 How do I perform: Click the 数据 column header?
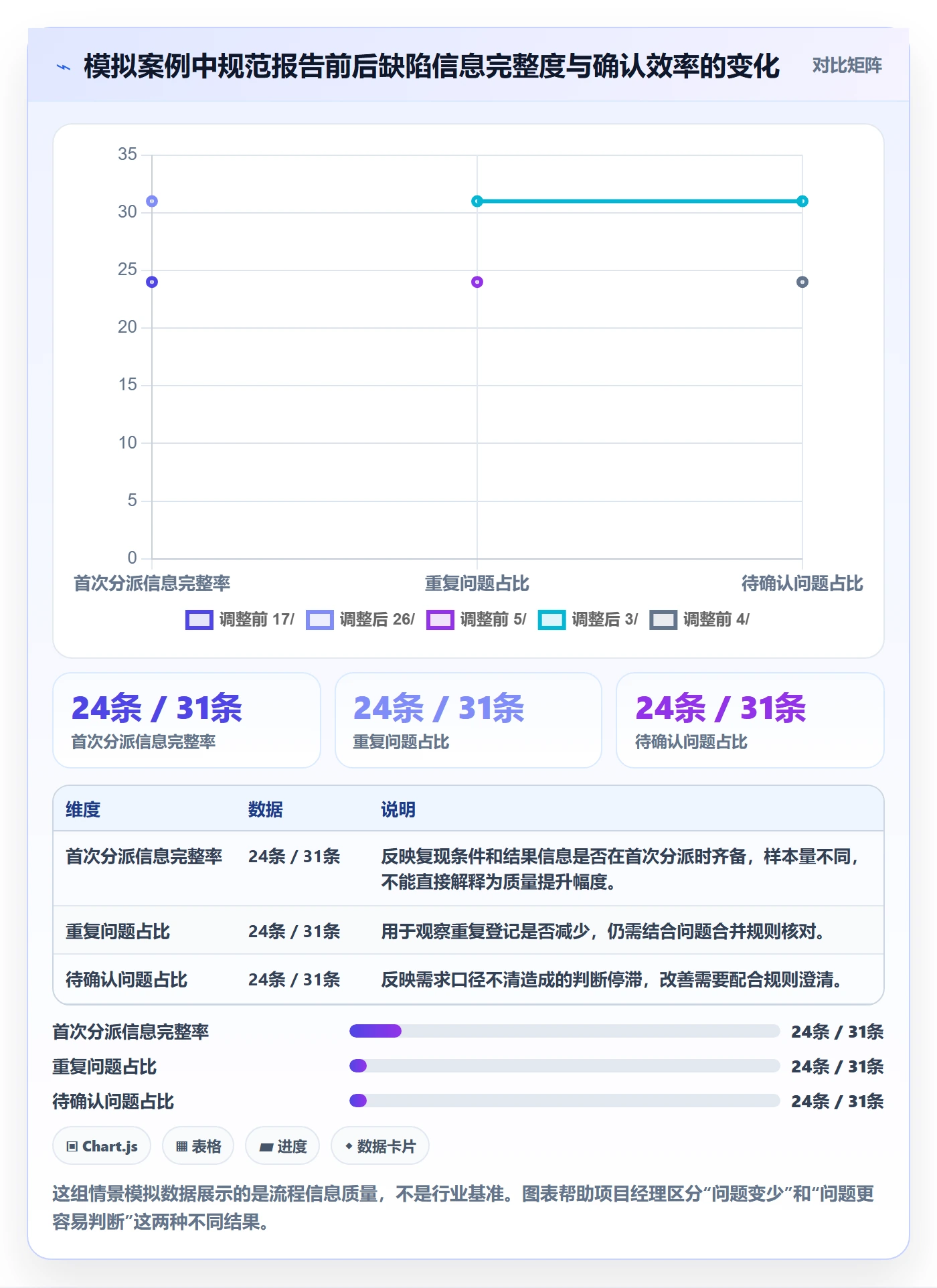coord(266,809)
